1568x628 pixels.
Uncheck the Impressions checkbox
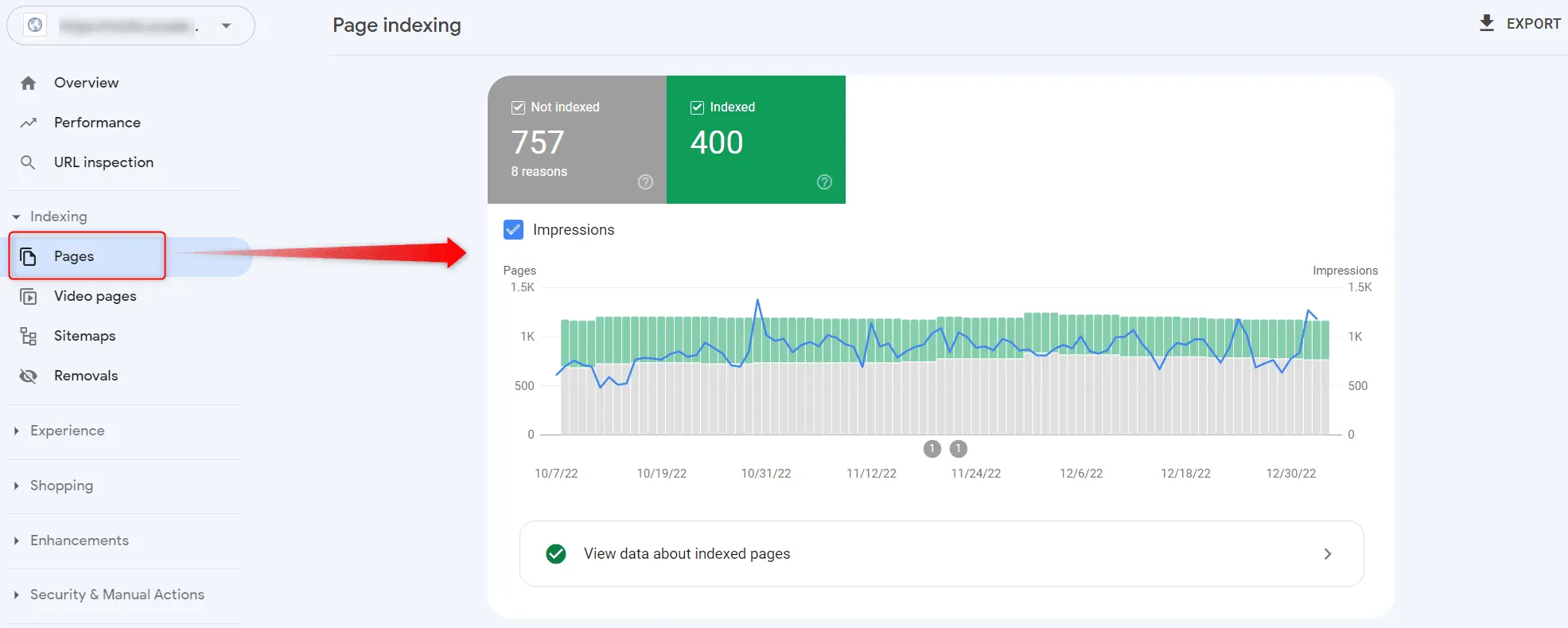(514, 230)
